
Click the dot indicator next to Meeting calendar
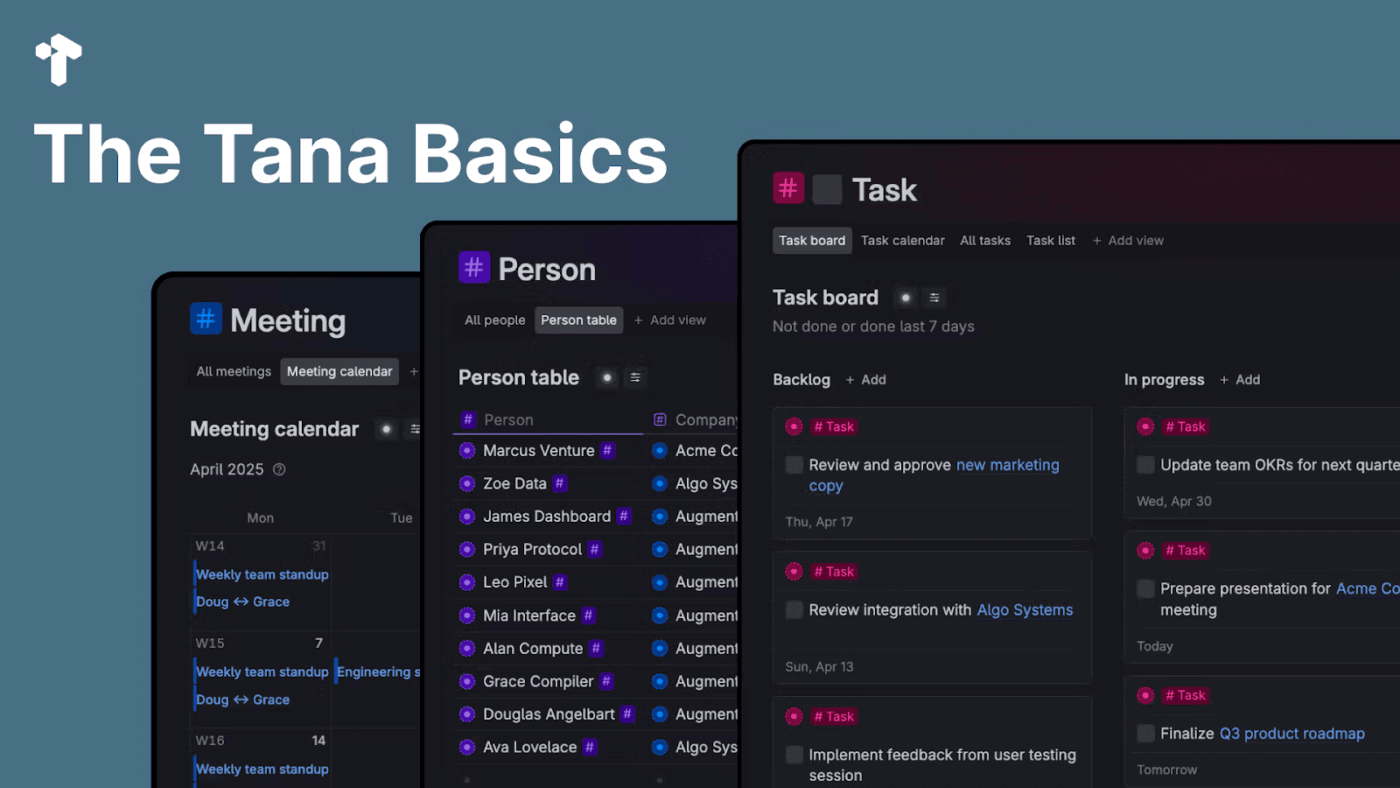coord(386,428)
